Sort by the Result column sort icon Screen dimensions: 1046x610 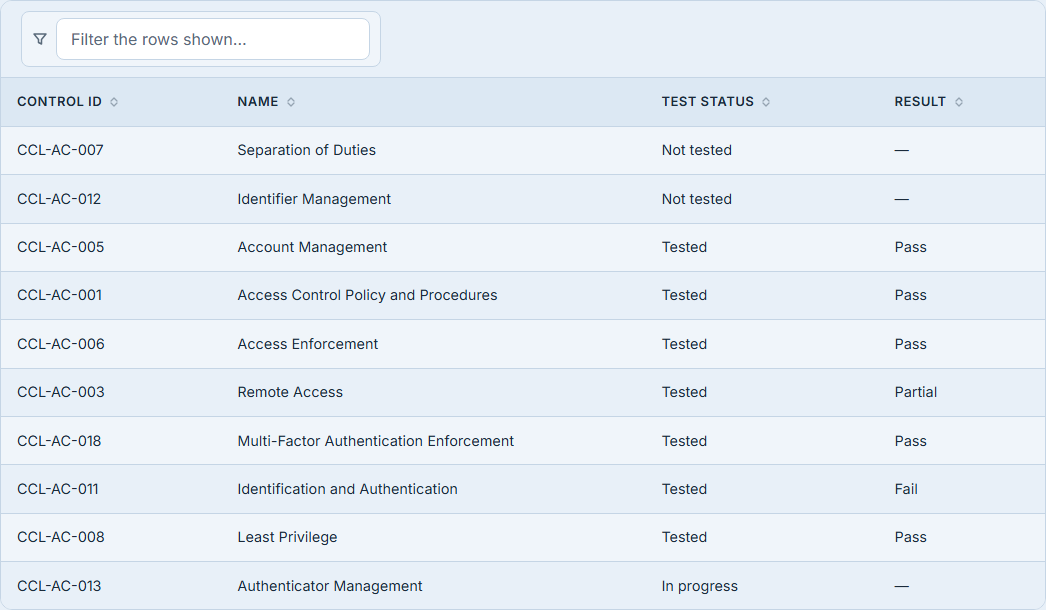pos(959,102)
